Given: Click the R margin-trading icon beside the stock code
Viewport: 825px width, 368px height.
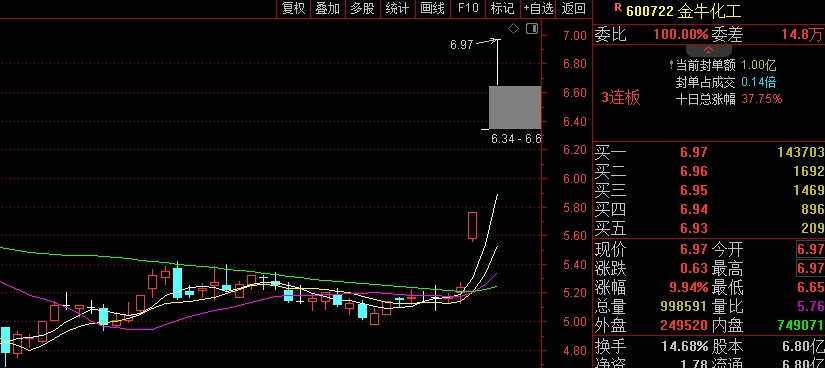Looking at the screenshot, I should click(x=617, y=8).
